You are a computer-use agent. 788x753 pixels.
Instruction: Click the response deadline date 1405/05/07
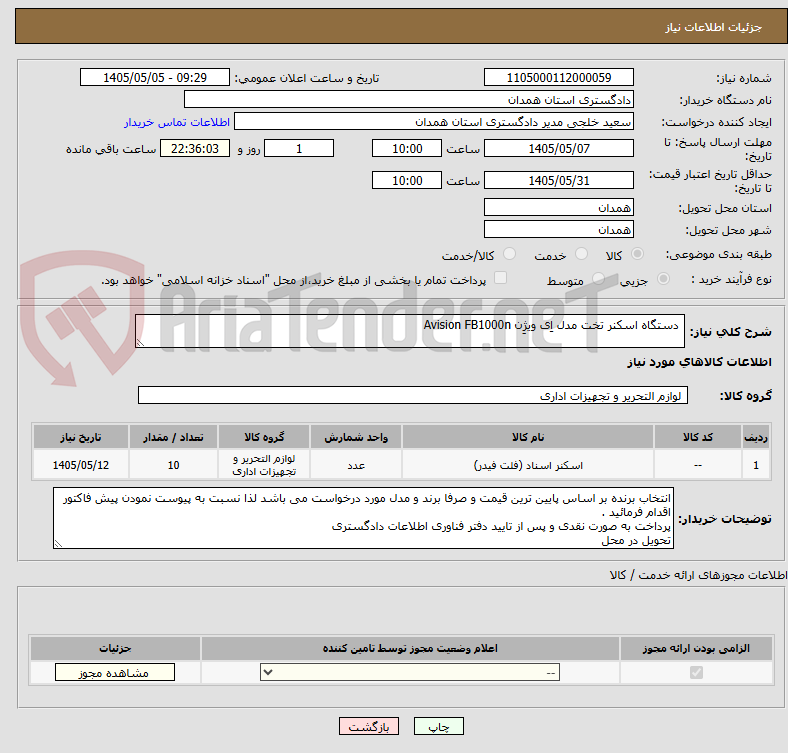point(558,148)
